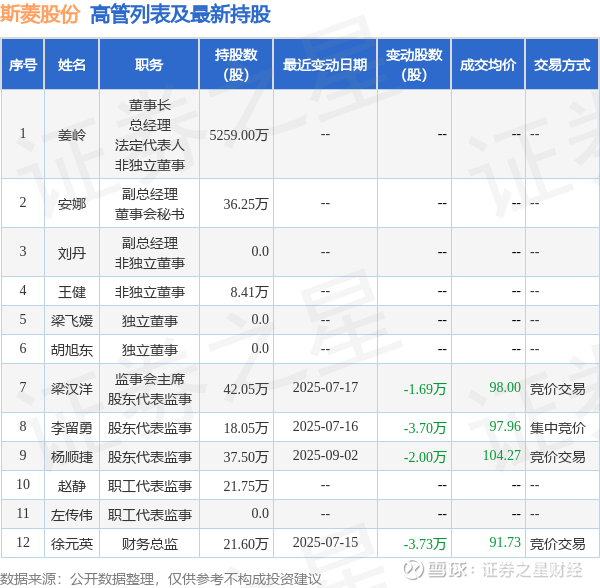Click 竞价交易 in 梁汉洋's row
The height and width of the screenshot is (588, 600).
click(x=558, y=389)
